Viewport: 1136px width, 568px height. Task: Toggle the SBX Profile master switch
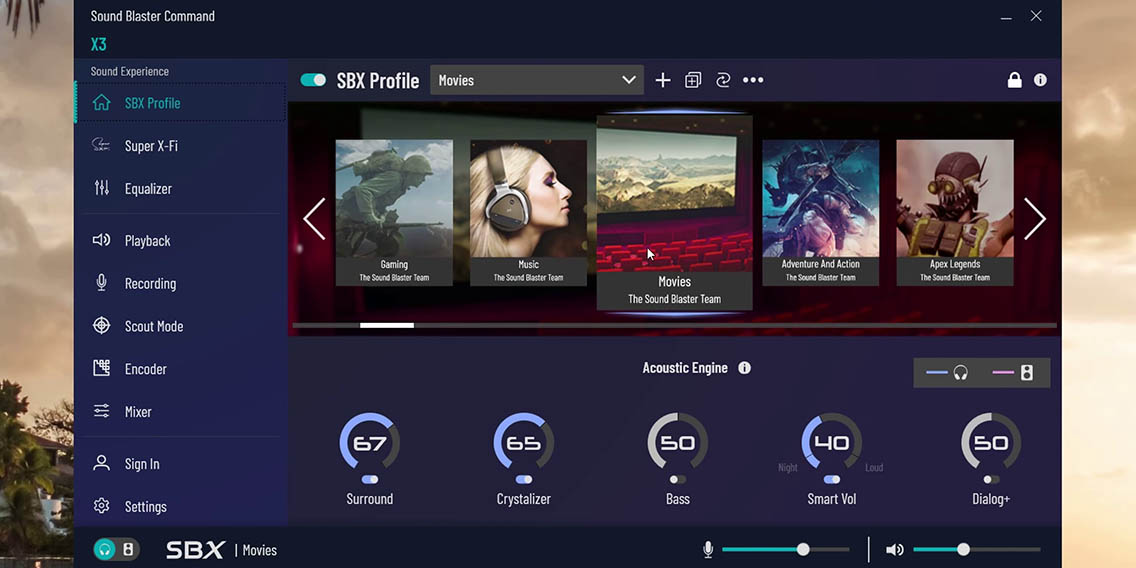pyautogui.click(x=314, y=80)
